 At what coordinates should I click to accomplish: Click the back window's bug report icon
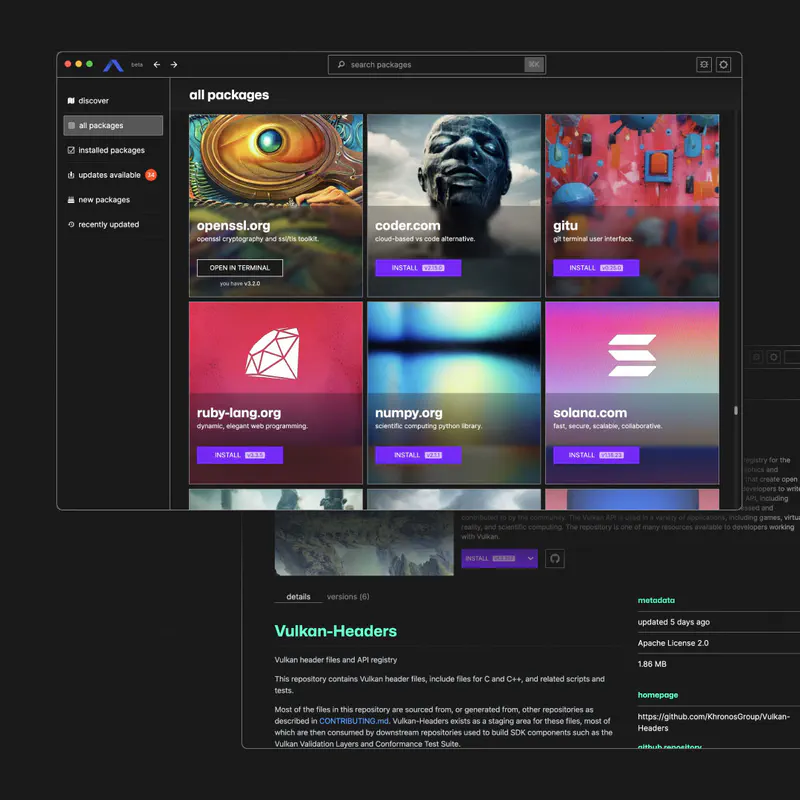(x=757, y=357)
